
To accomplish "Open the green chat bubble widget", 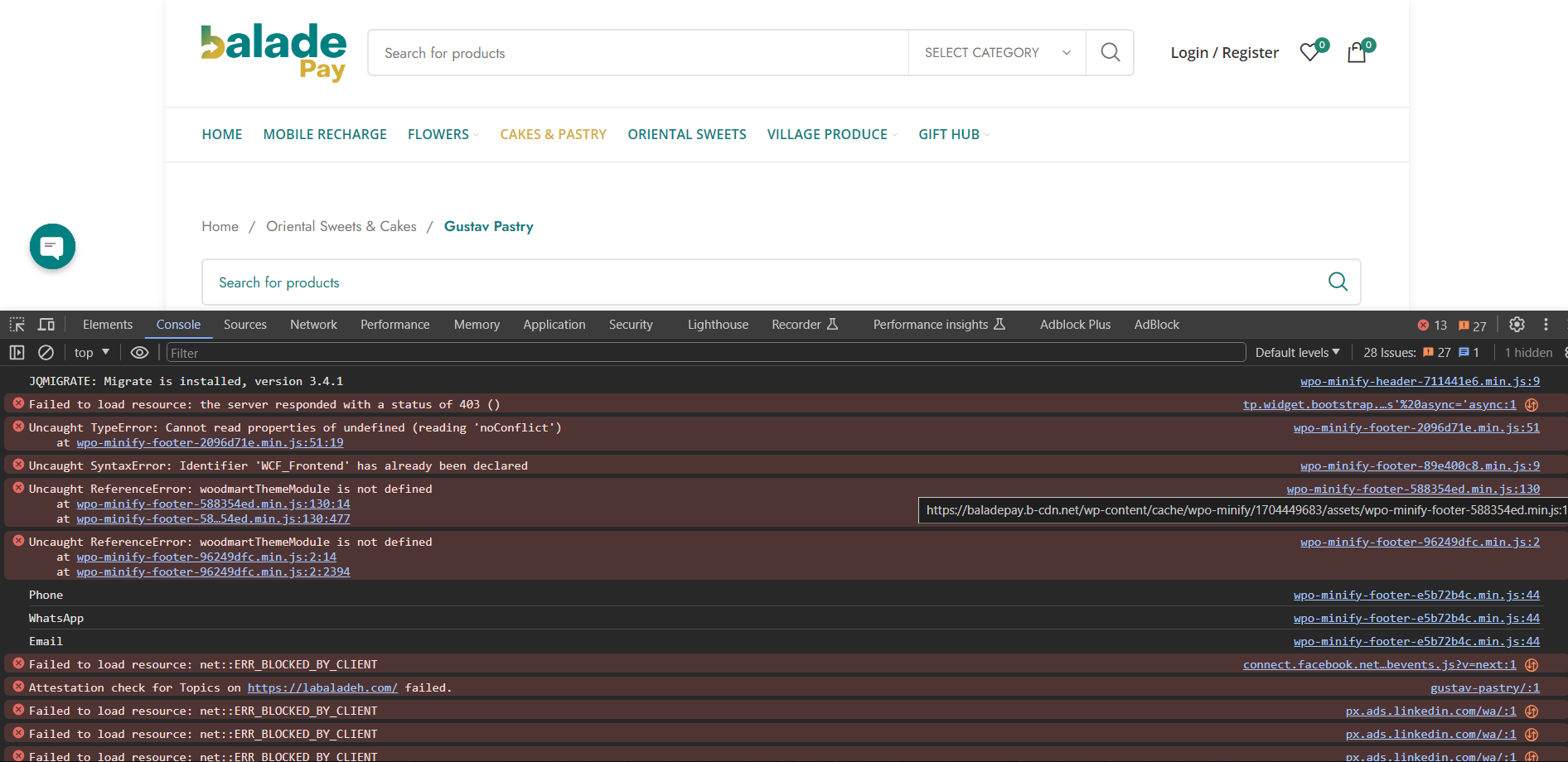I will pyautogui.click(x=52, y=246).
